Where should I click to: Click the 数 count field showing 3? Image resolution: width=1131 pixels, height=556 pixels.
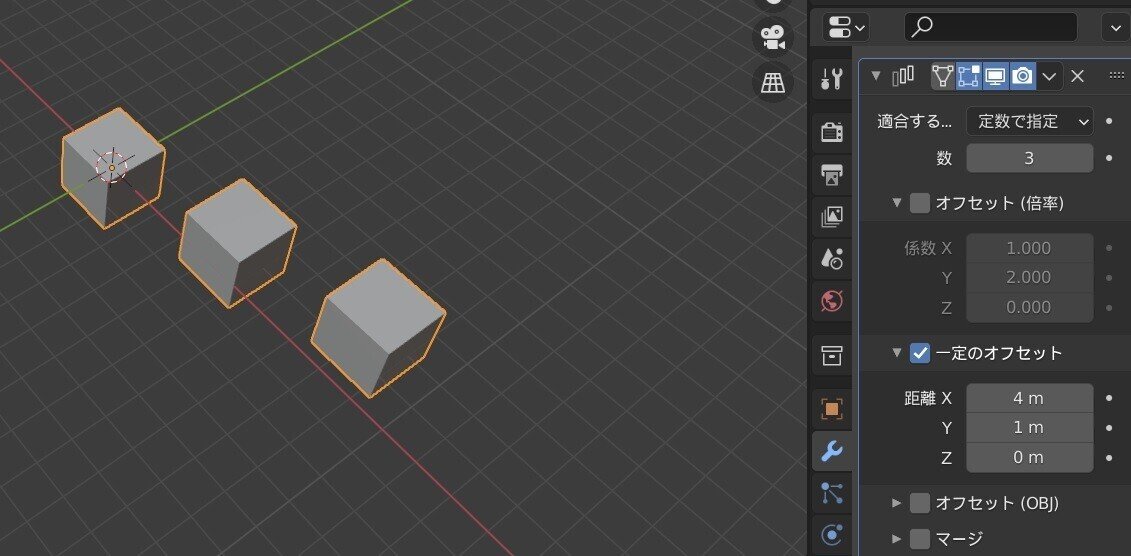[1029, 158]
